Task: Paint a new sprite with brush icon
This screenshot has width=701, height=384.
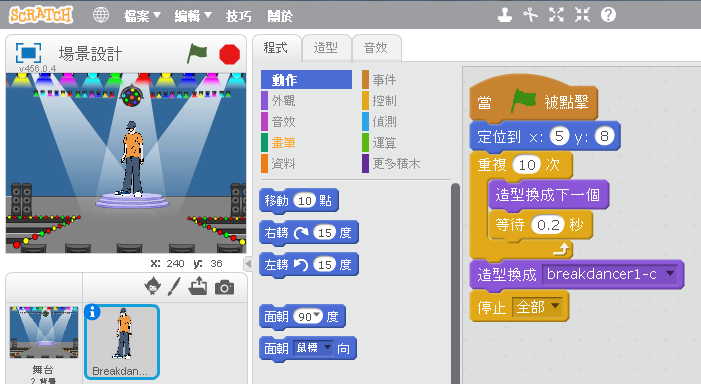Action: pyautogui.click(x=174, y=287)
